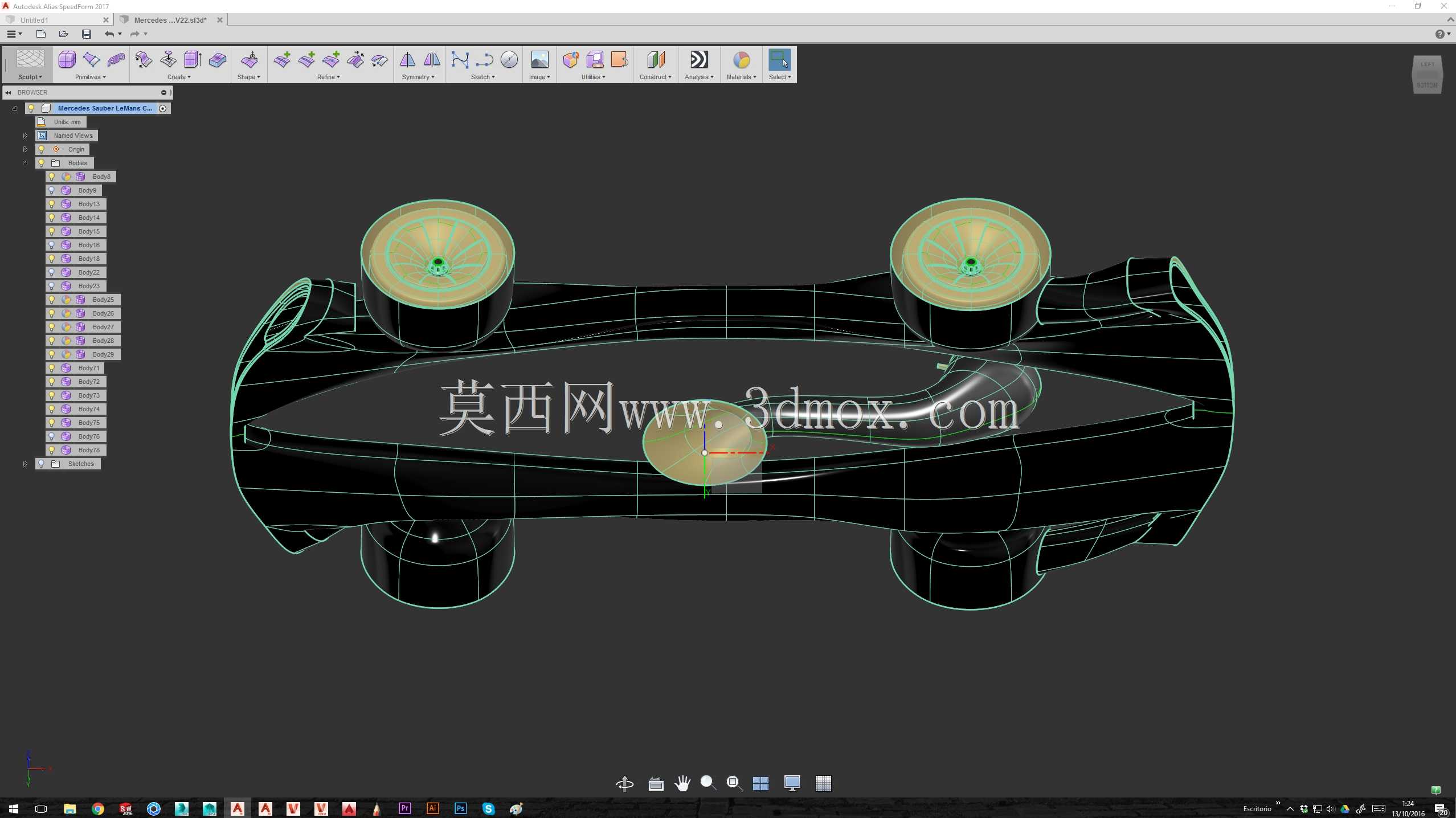The height and width of the screenshot is (818, 1456).
Task: Open the Symmetry dropdown menu
Action: tap(418, 77)
